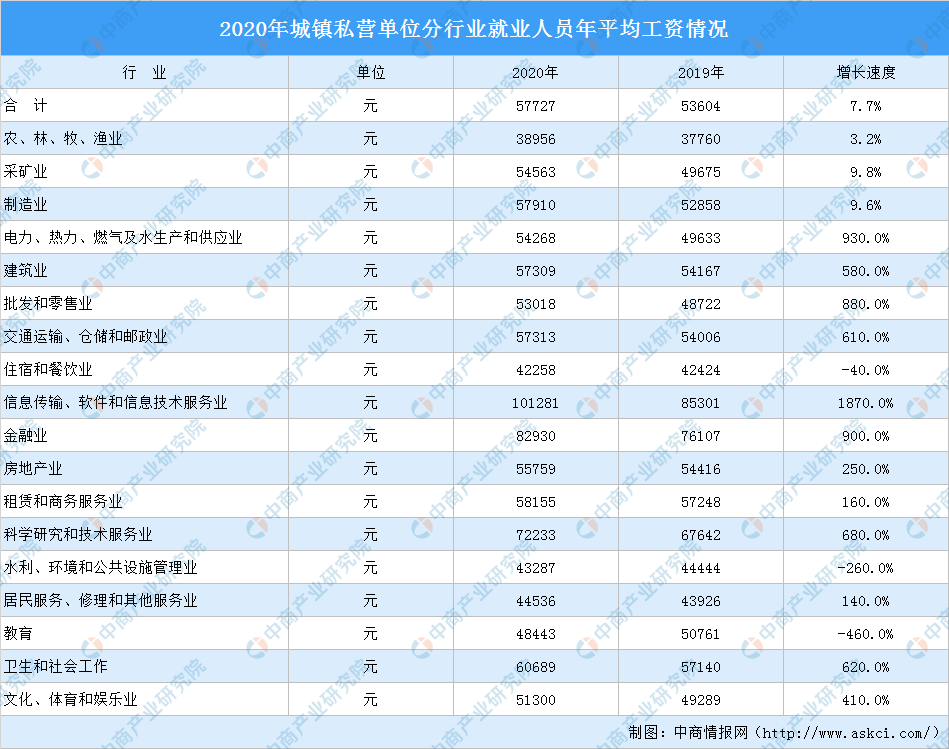Click the 2019 value 57248
This screenshot has height=749, width=949.
701,502
